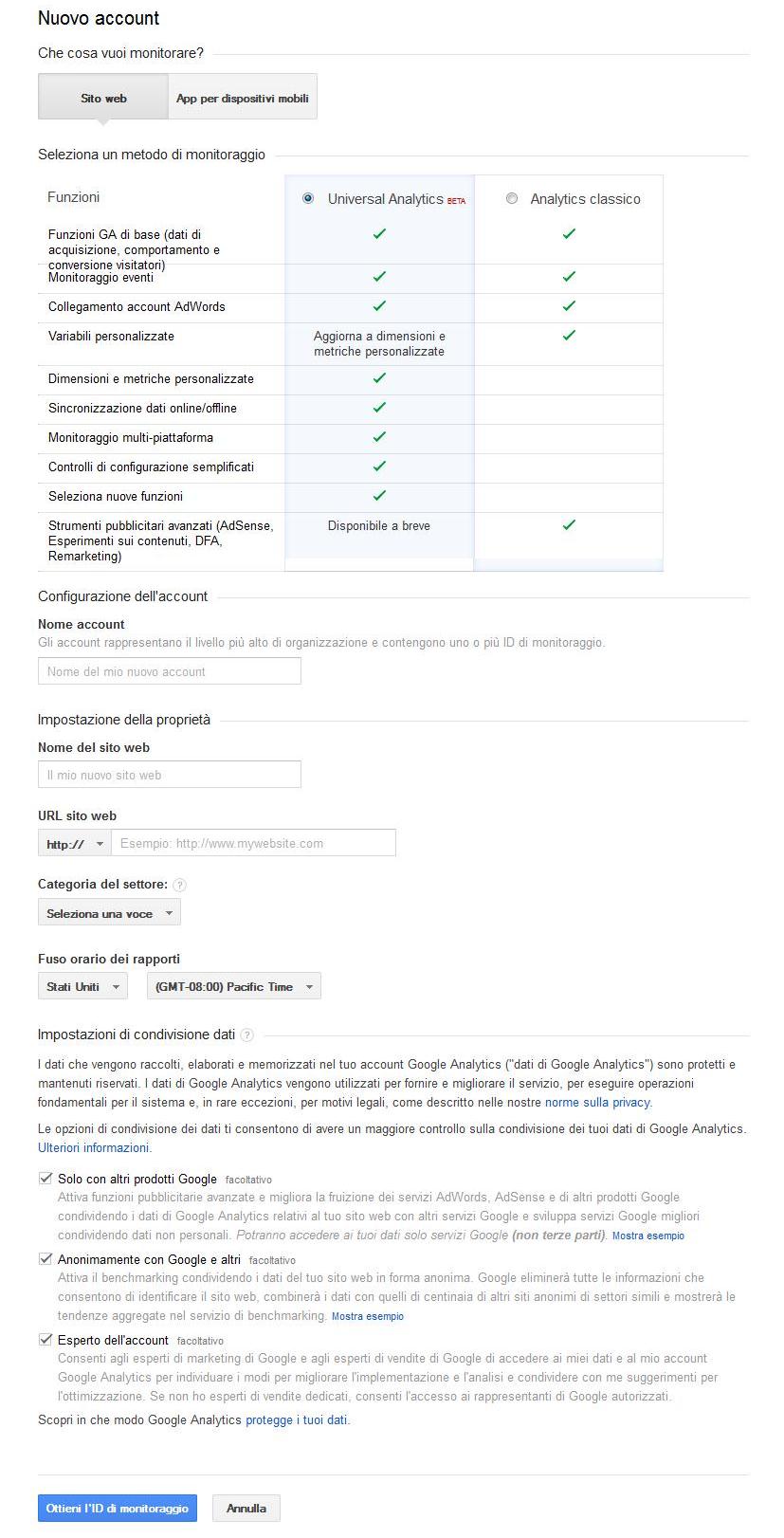Uncheck Anonimamente con Google e altri
The image size is (784, 1538).
46,1259
